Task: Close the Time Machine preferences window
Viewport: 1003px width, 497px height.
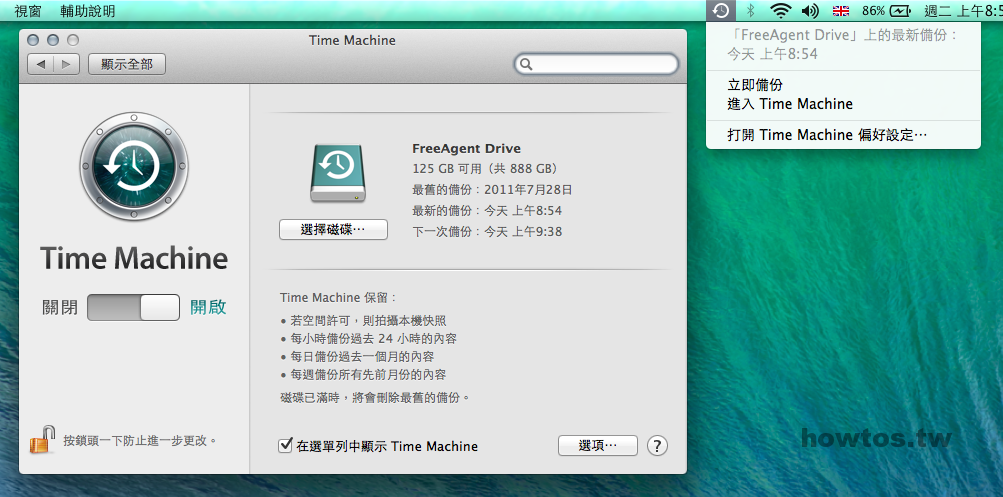Action: click(x=33, y=40)
